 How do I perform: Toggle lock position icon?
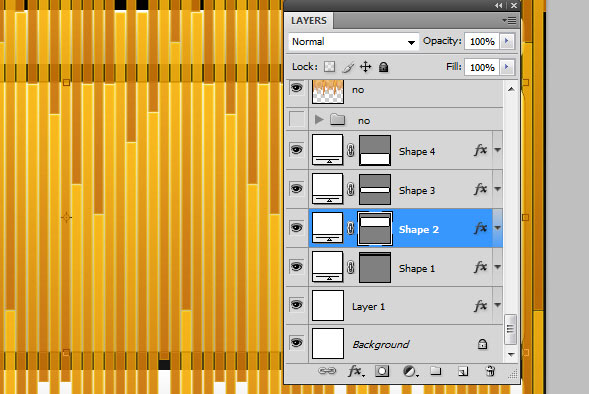pyautogui.click(x=365, y=67)
